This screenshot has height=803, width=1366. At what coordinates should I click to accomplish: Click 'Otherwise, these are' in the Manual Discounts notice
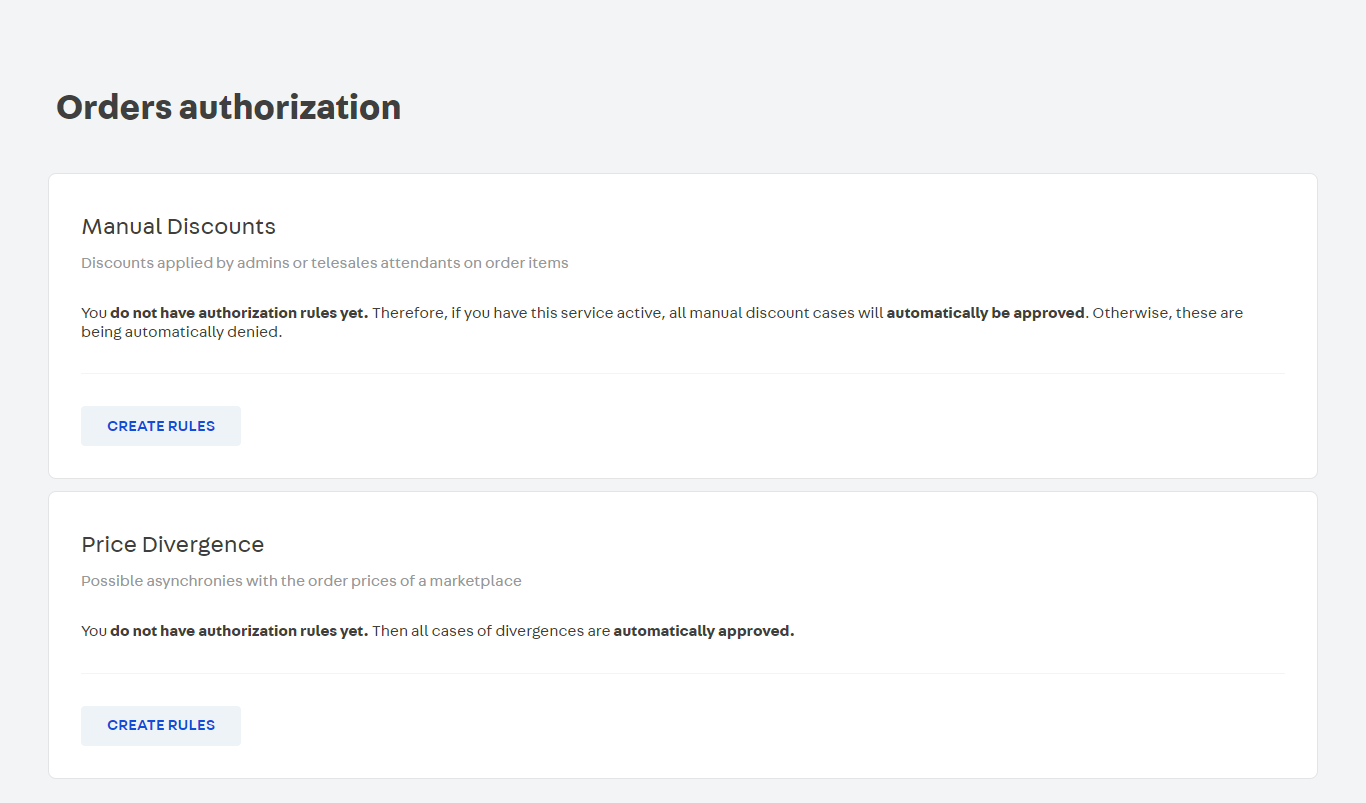coord(1168,313)
